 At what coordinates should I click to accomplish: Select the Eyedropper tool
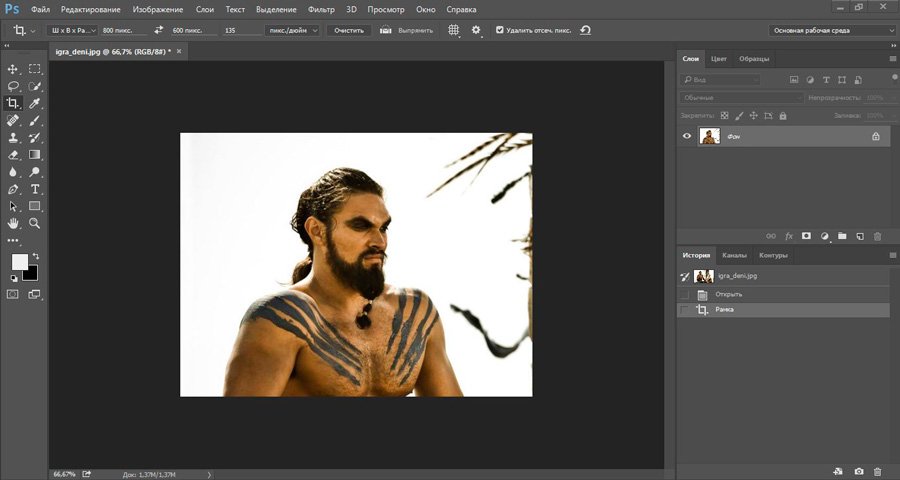point(34,103)
